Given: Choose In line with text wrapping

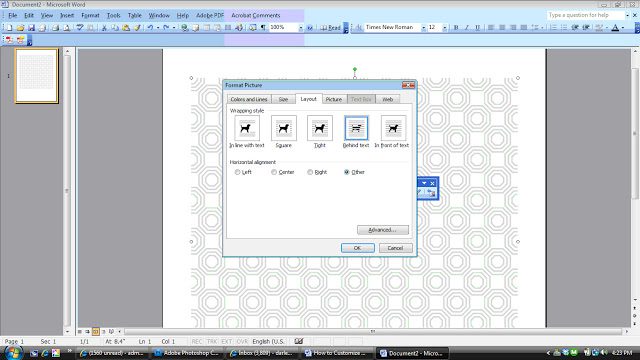Looking at the screenshot, I should coord(247,128).
